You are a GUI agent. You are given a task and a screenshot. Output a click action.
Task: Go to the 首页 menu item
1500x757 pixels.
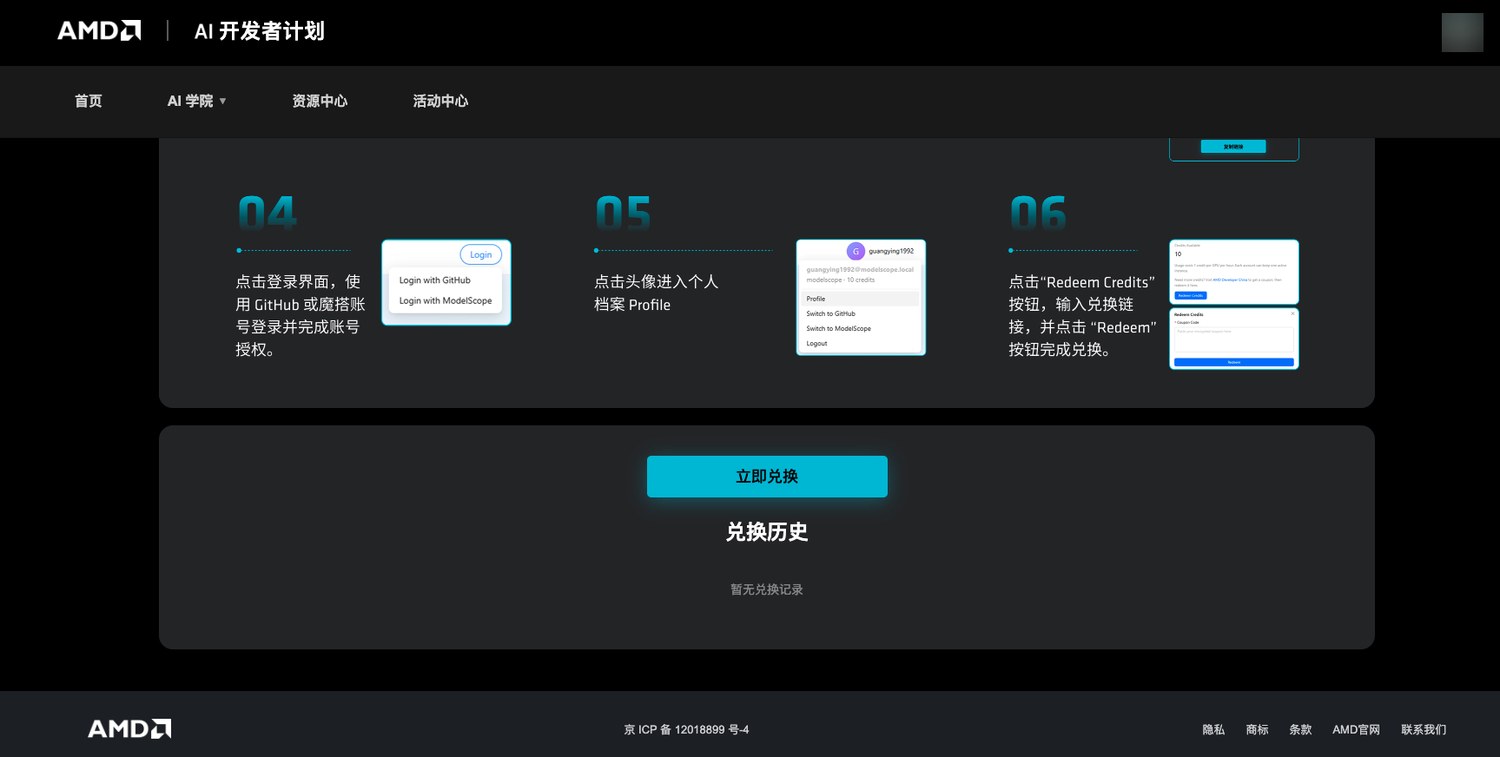click(88, 101)
